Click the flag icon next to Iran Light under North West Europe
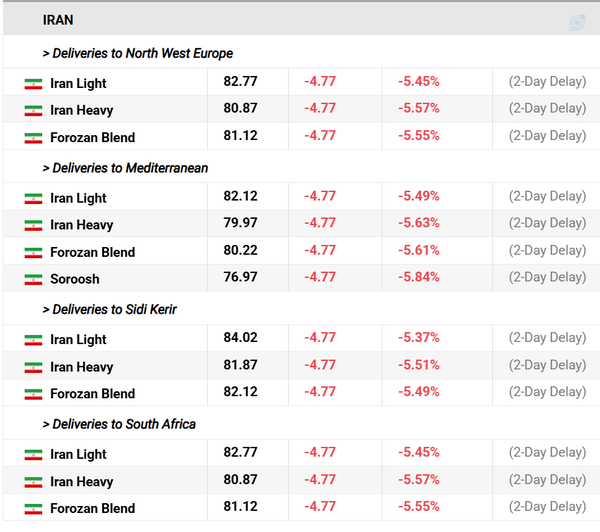600x532 pixels. click(x=33, y=83)
